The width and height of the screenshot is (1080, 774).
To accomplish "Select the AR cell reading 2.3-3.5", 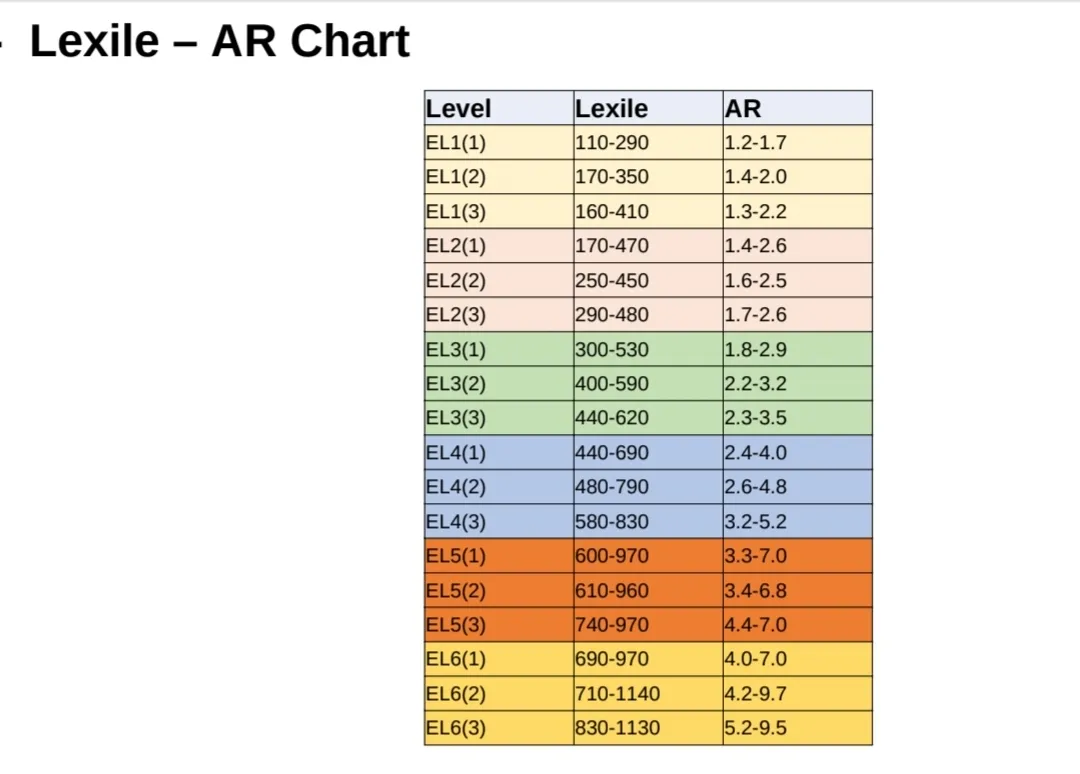I will point(797,418).
